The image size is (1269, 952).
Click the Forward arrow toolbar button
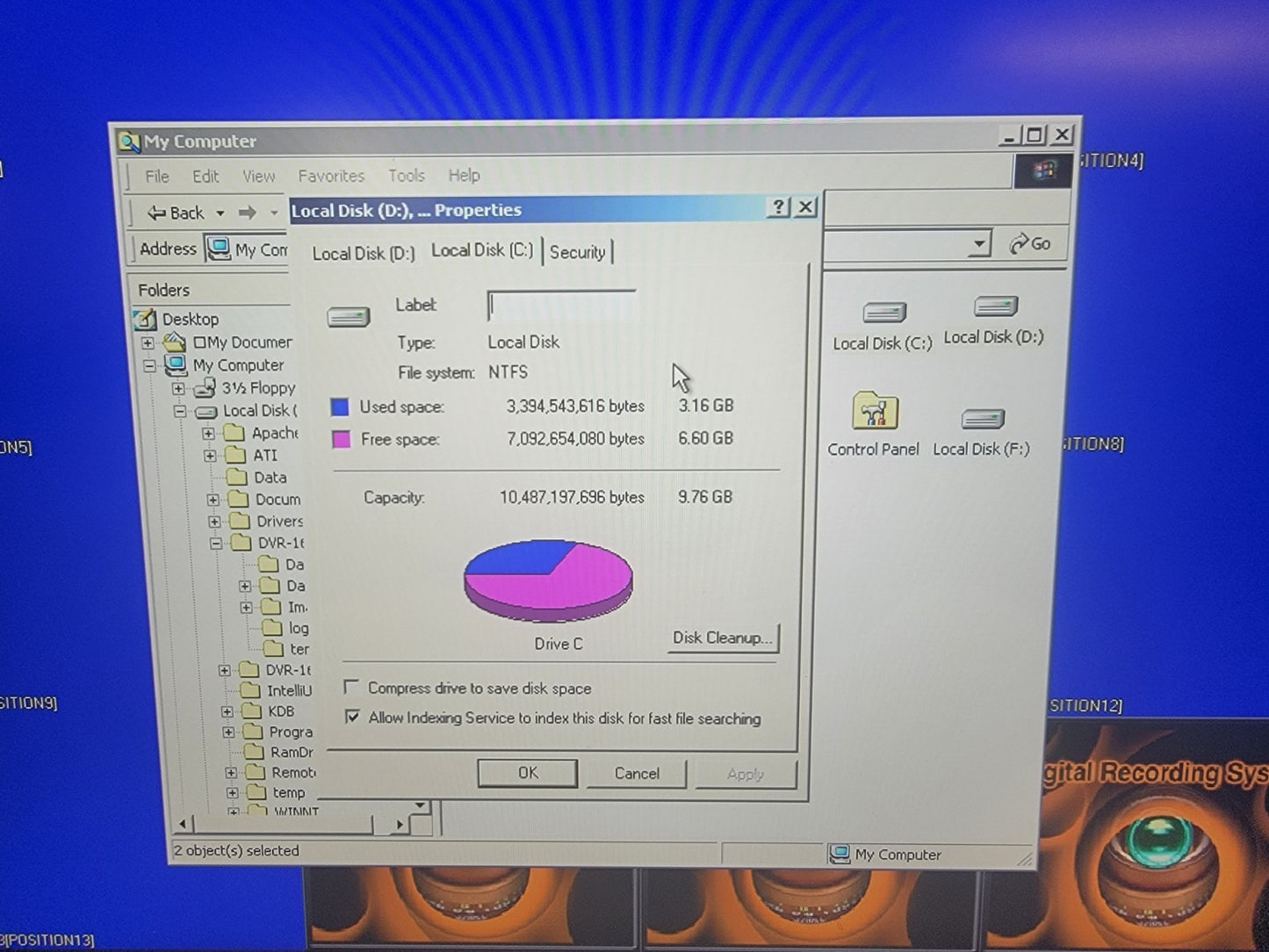(248, 213)
